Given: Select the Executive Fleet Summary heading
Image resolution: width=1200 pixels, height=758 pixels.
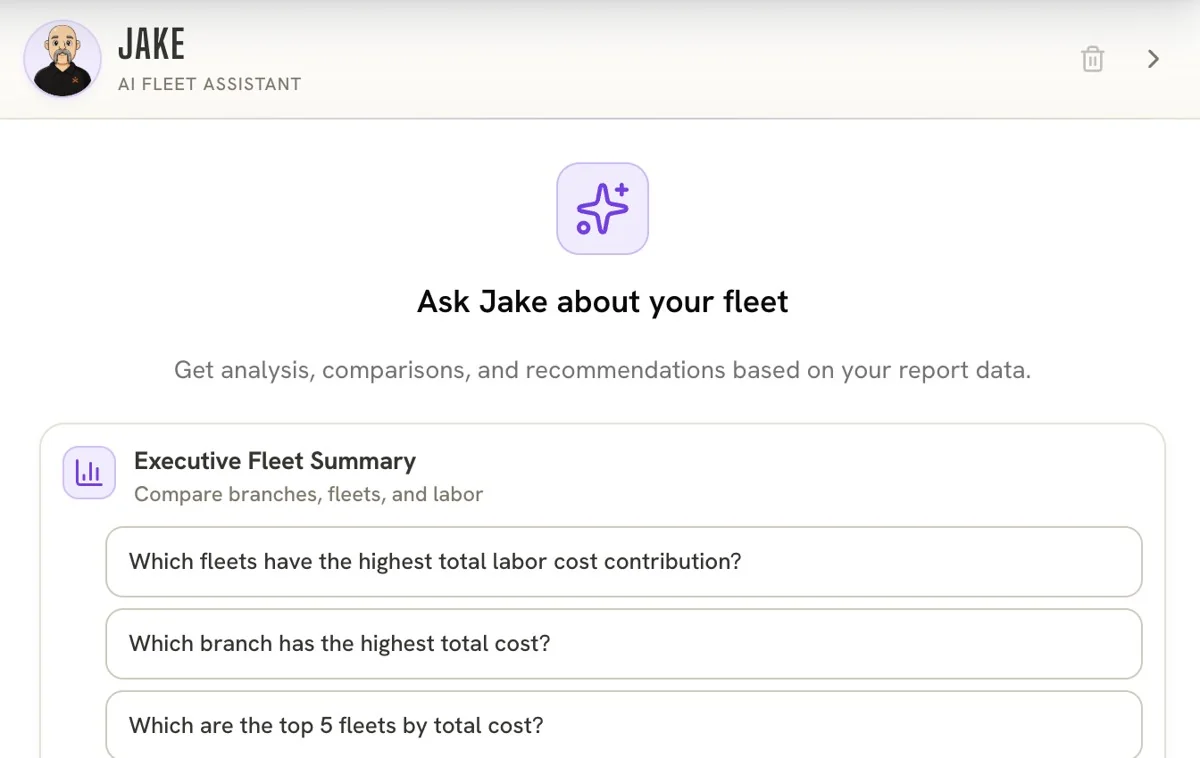Looking at the screenshot, I should coord(275,461).
